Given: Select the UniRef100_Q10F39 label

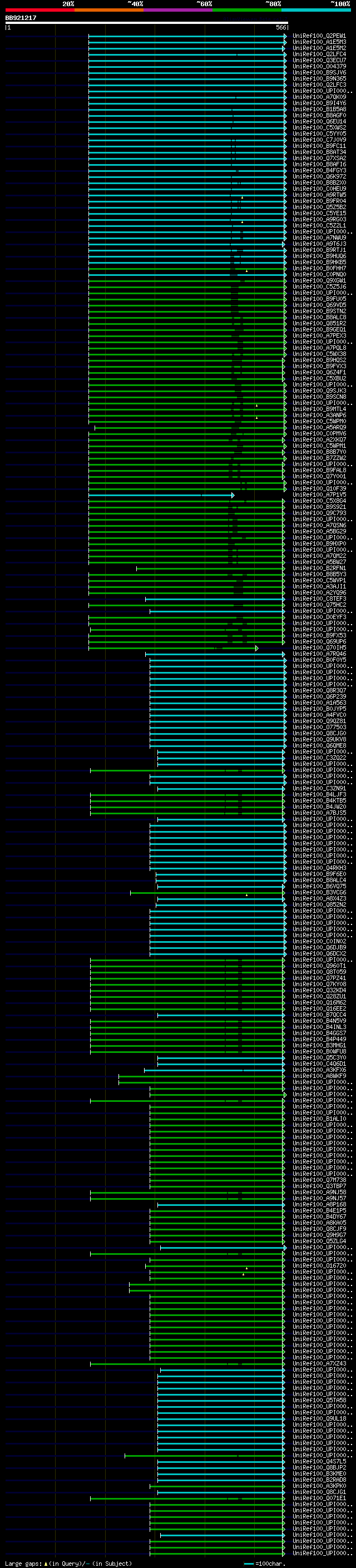Looking at the screenshot, I should [x=319, y=489].
